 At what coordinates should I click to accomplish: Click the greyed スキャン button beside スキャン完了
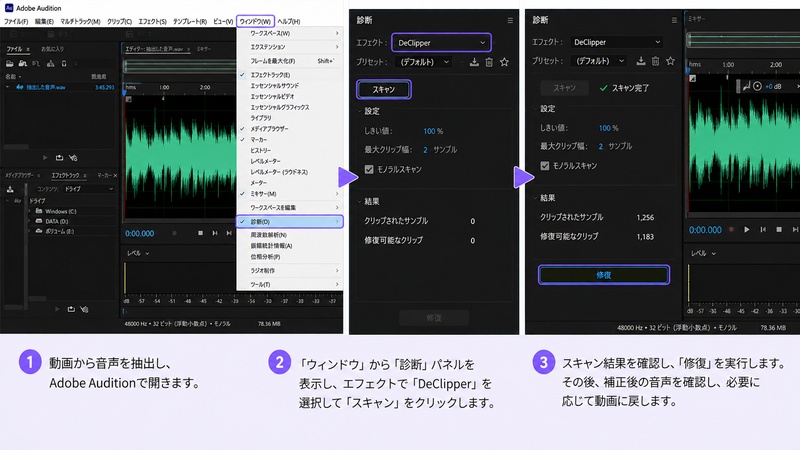(x=564, y=88)
